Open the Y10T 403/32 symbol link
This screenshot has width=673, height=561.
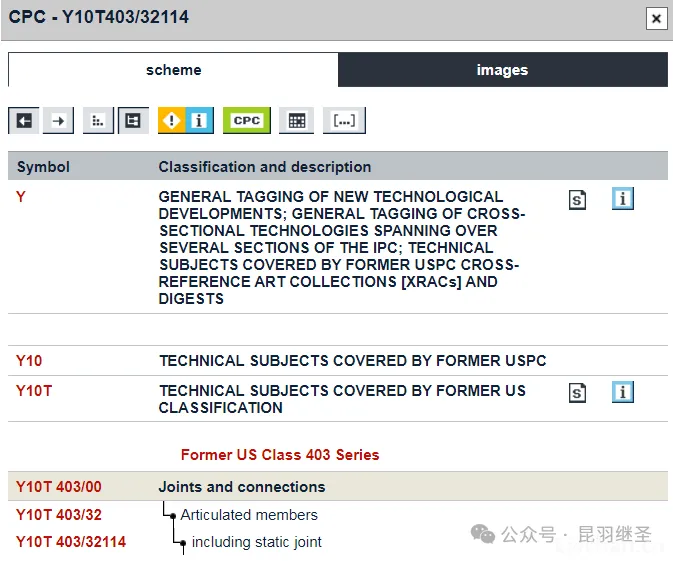(58, 515)
